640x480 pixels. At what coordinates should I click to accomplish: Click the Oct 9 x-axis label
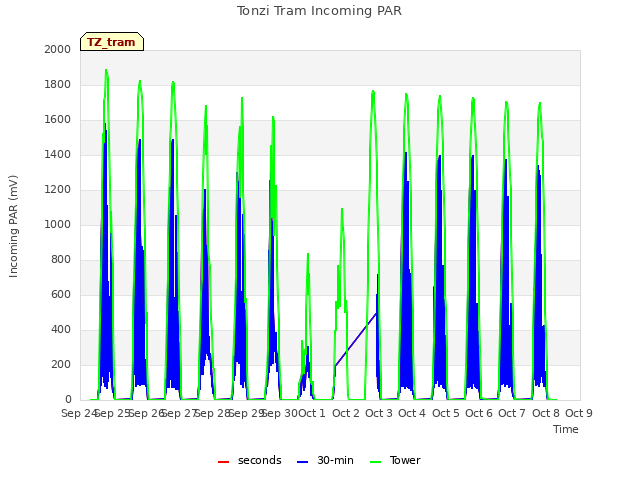point(579,413)
